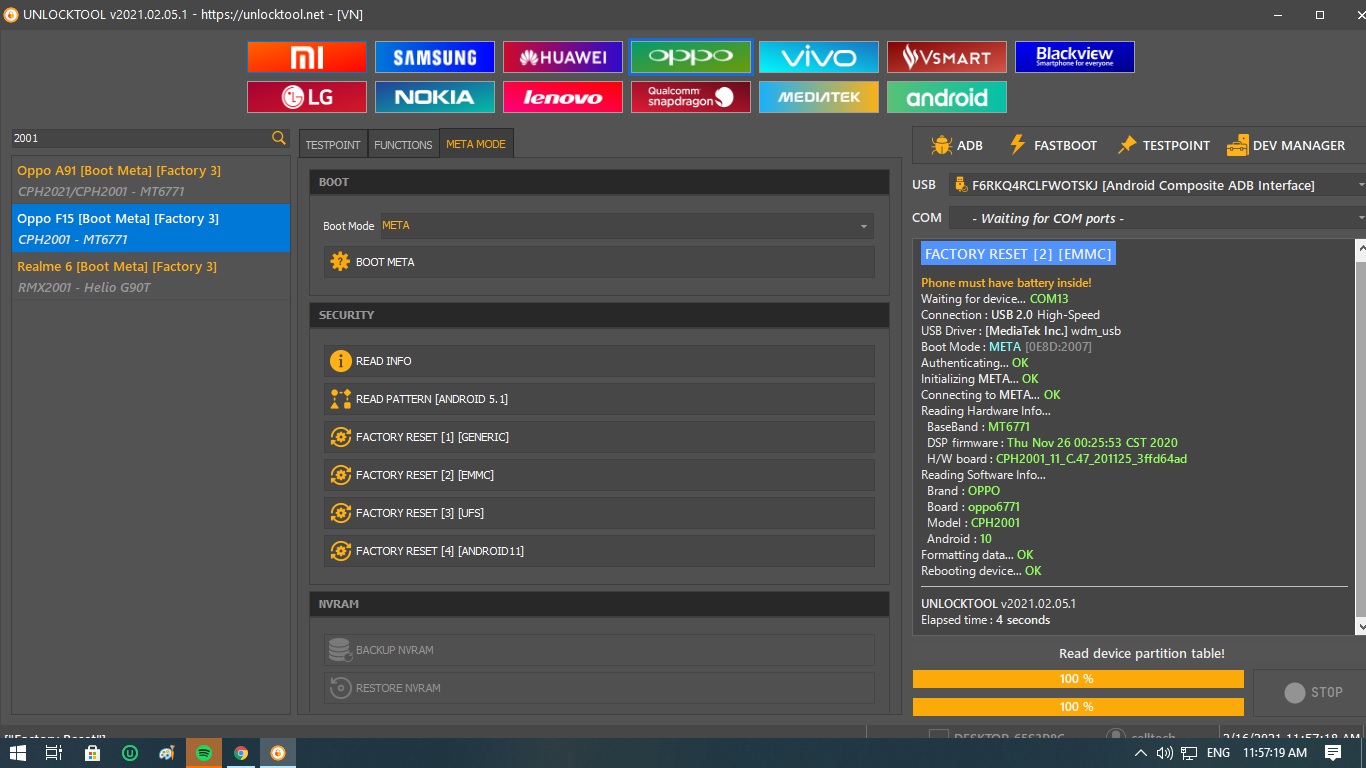Open the COM ports dropdown
This screenshot has width=1366, height=768.
(1156, 218)
